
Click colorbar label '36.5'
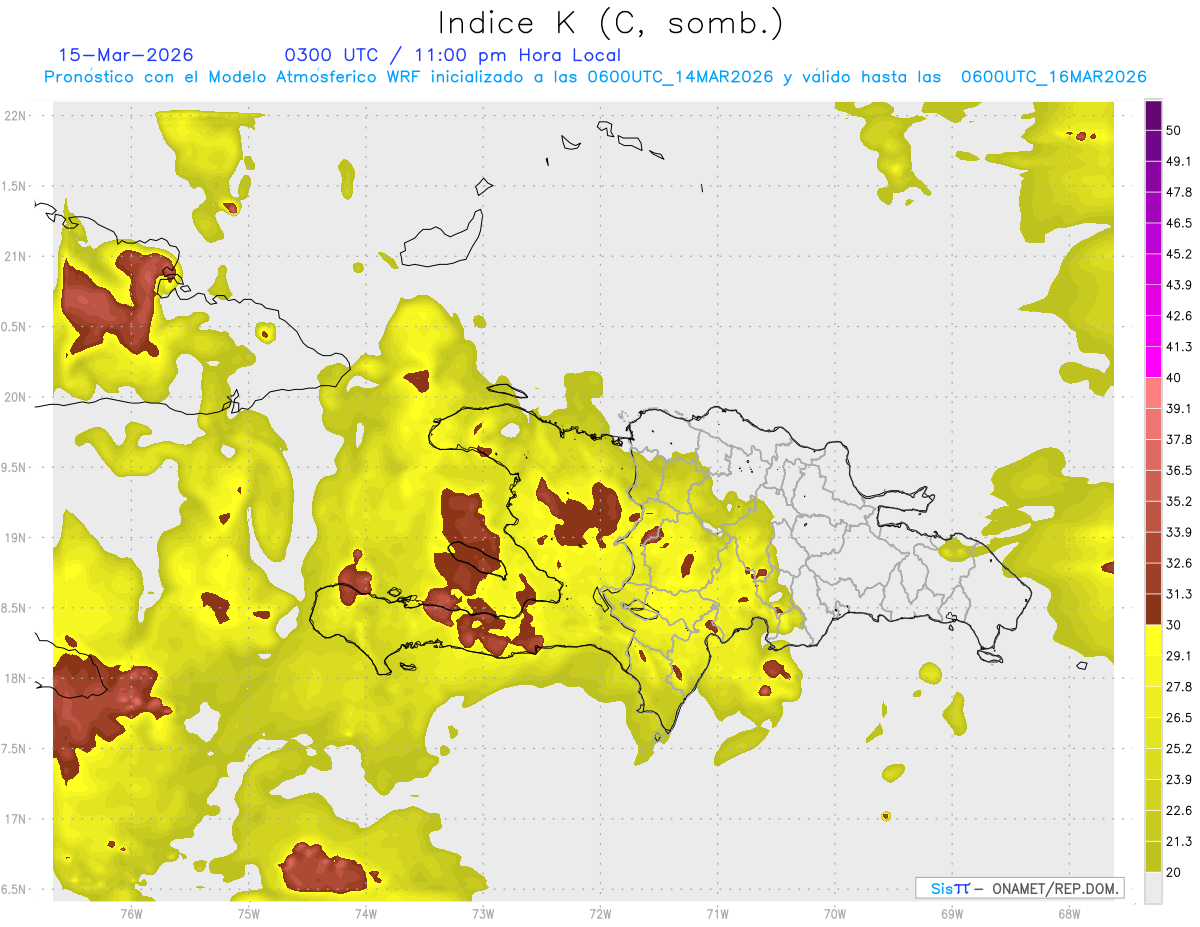tap(1180, 470)
